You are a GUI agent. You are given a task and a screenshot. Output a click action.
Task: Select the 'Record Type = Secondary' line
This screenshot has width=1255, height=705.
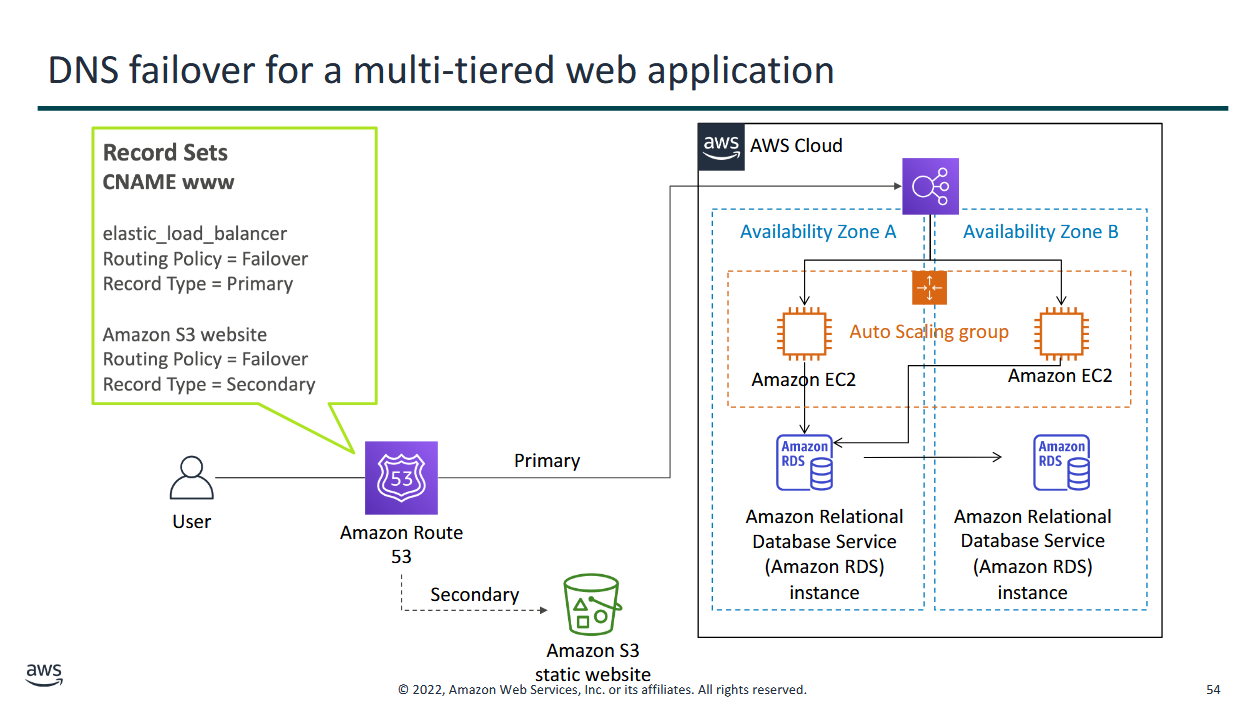(x=209, y=385)
